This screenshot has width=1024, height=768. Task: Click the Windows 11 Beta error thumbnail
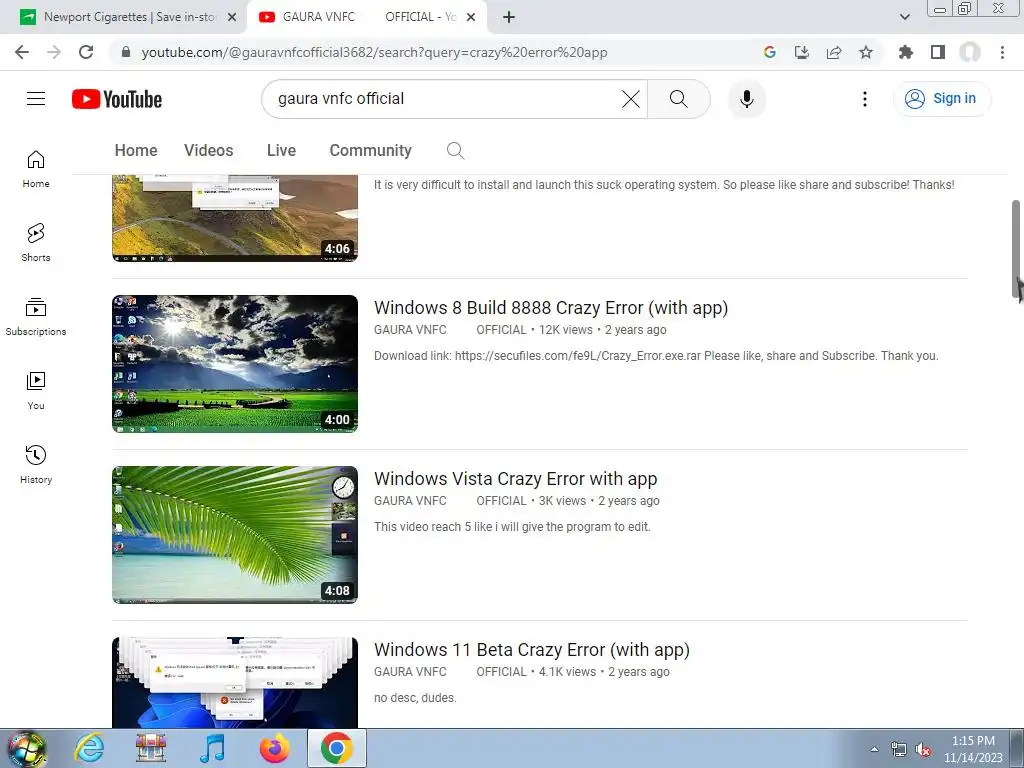[x=235, y=682]
